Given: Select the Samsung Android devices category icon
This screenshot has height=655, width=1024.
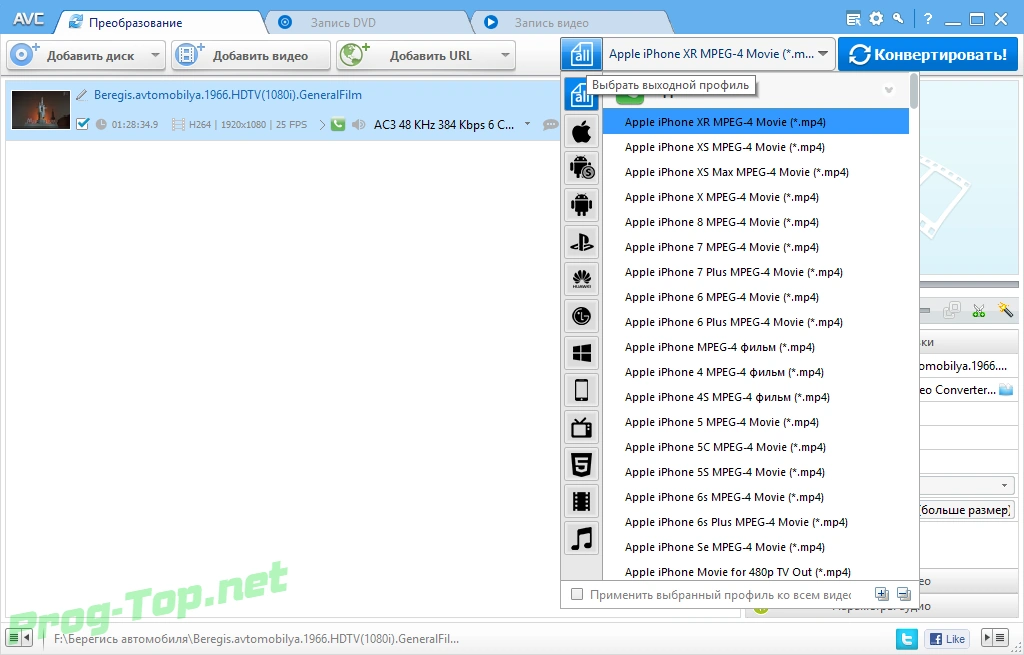Looking at the screenshot, I should [x=581, y=168].
